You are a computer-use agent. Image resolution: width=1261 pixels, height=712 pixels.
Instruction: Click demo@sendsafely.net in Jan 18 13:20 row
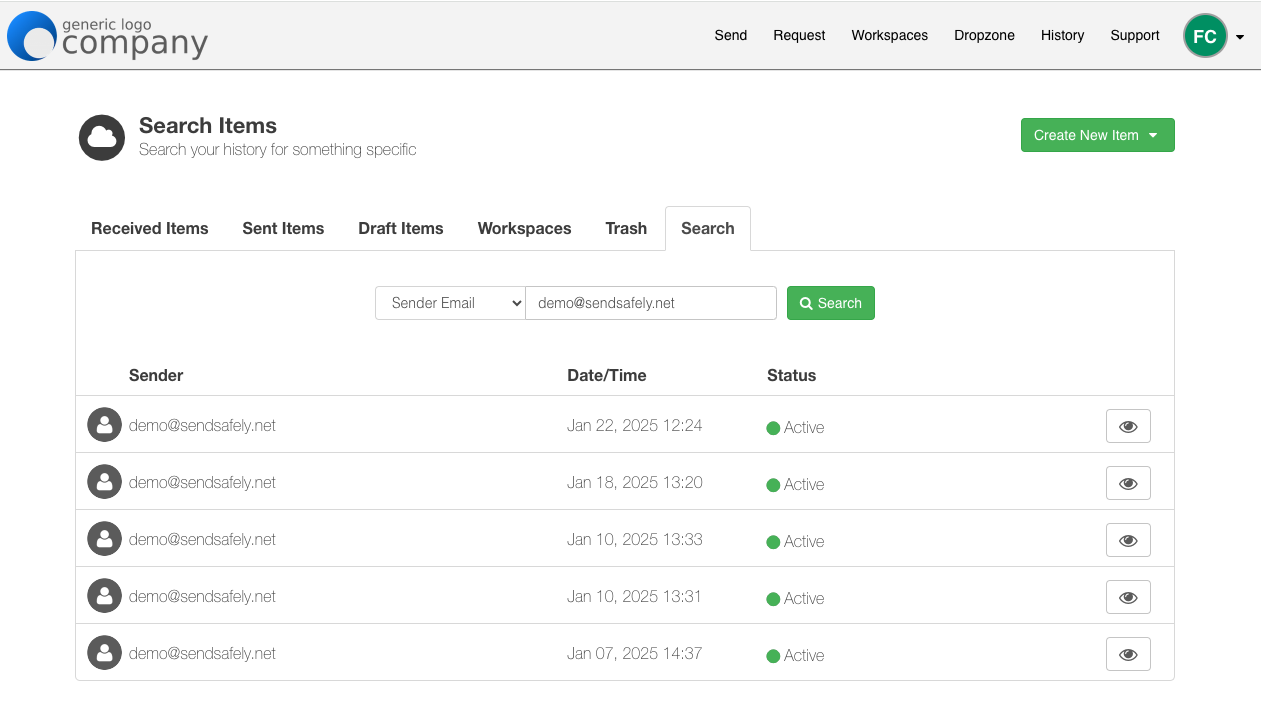click(202, 482)
